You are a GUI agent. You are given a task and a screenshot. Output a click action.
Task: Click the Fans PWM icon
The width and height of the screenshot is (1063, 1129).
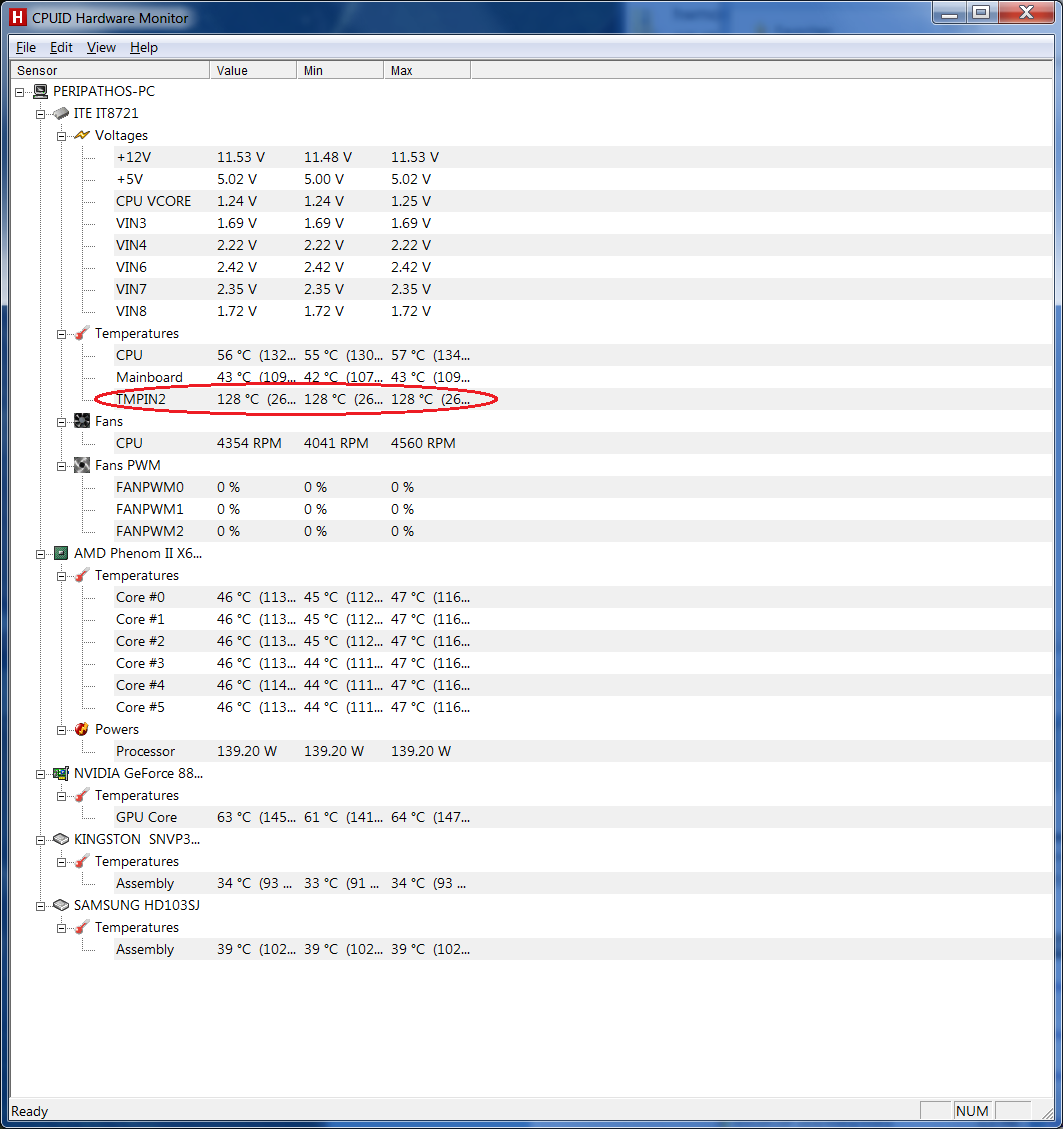[x=82, y=465]
